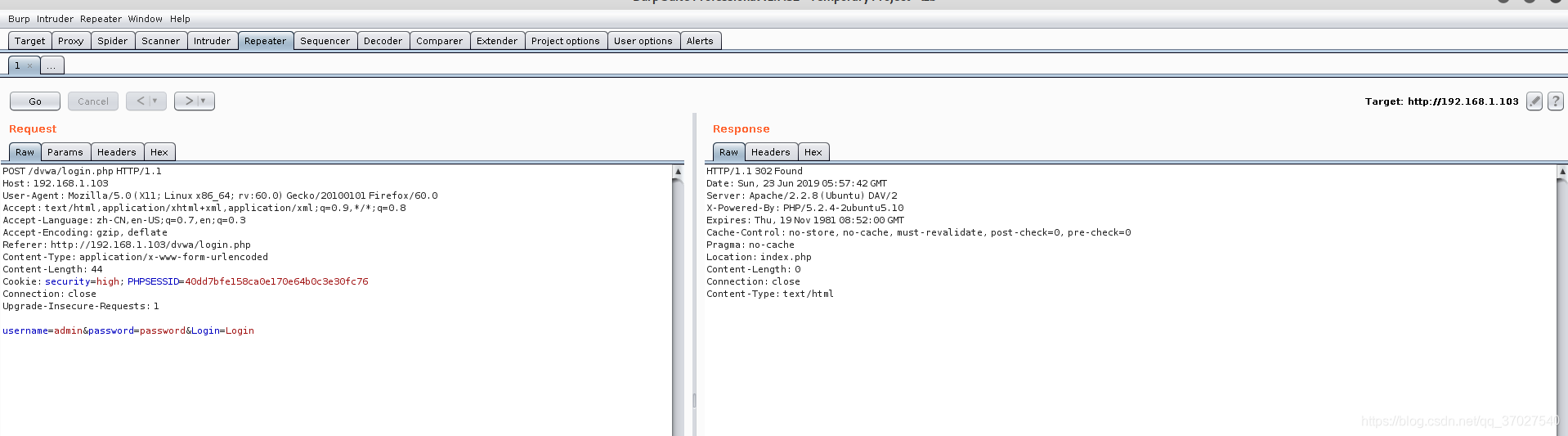Image resolution: width=1568 pixels, height=436 pixels.
Task: Click the User-Agent header line
Action: pyautogui.click(x=220, y=196)
